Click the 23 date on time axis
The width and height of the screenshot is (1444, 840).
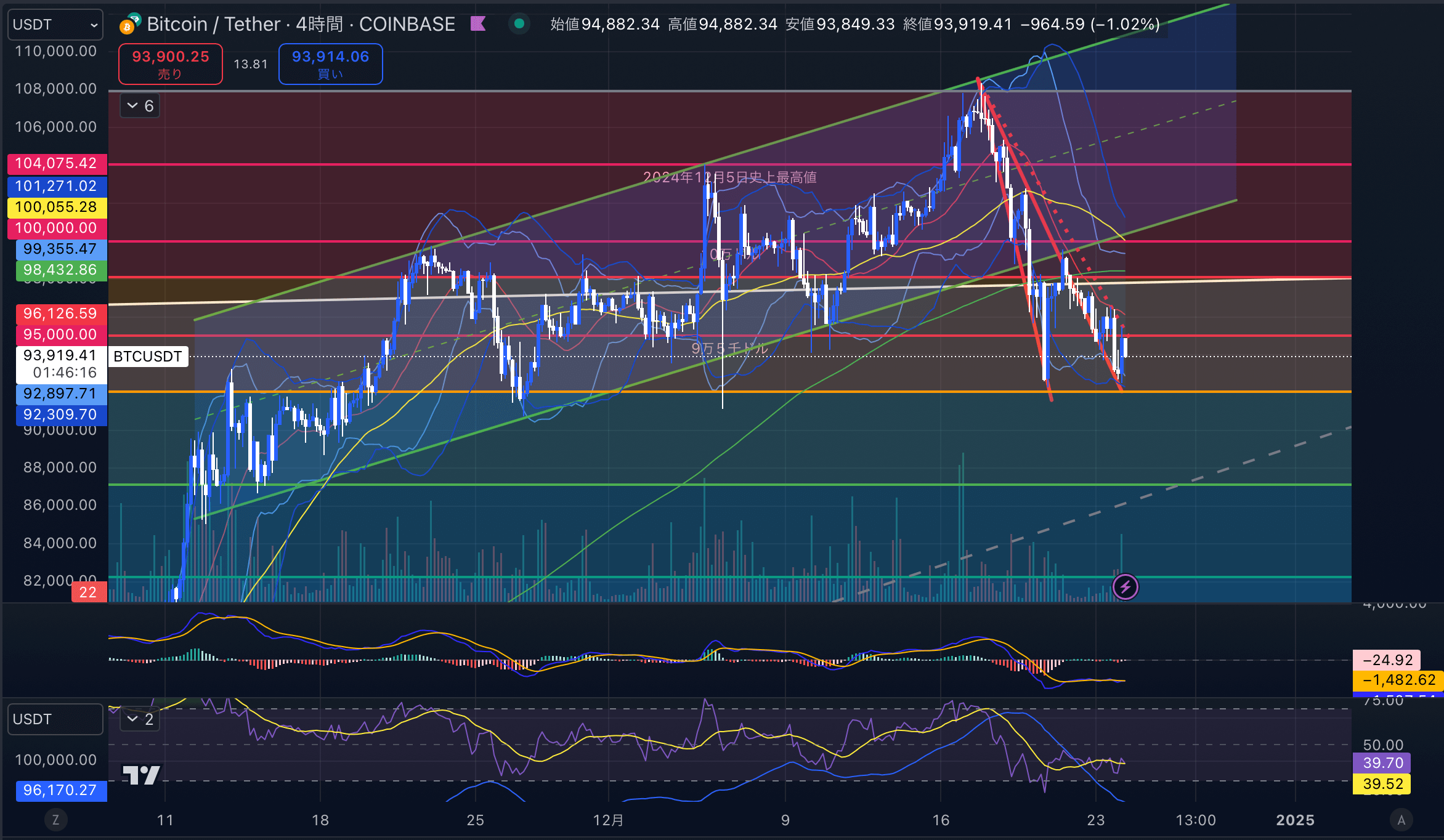click(1096, 820)
